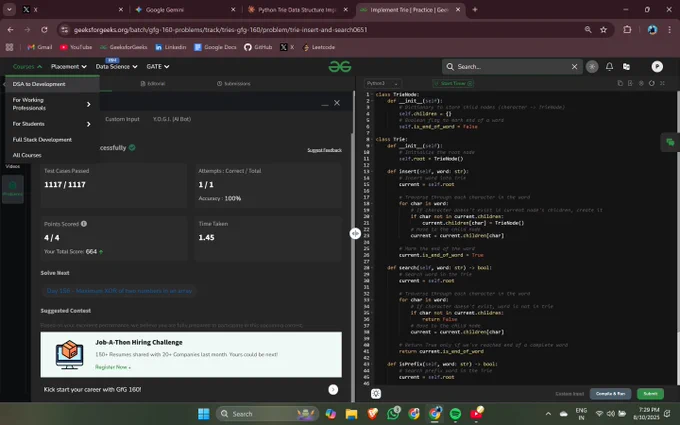Click the reset code icon above editor
The width and height of the screenshot is (680, 425).
coord(651,83)
